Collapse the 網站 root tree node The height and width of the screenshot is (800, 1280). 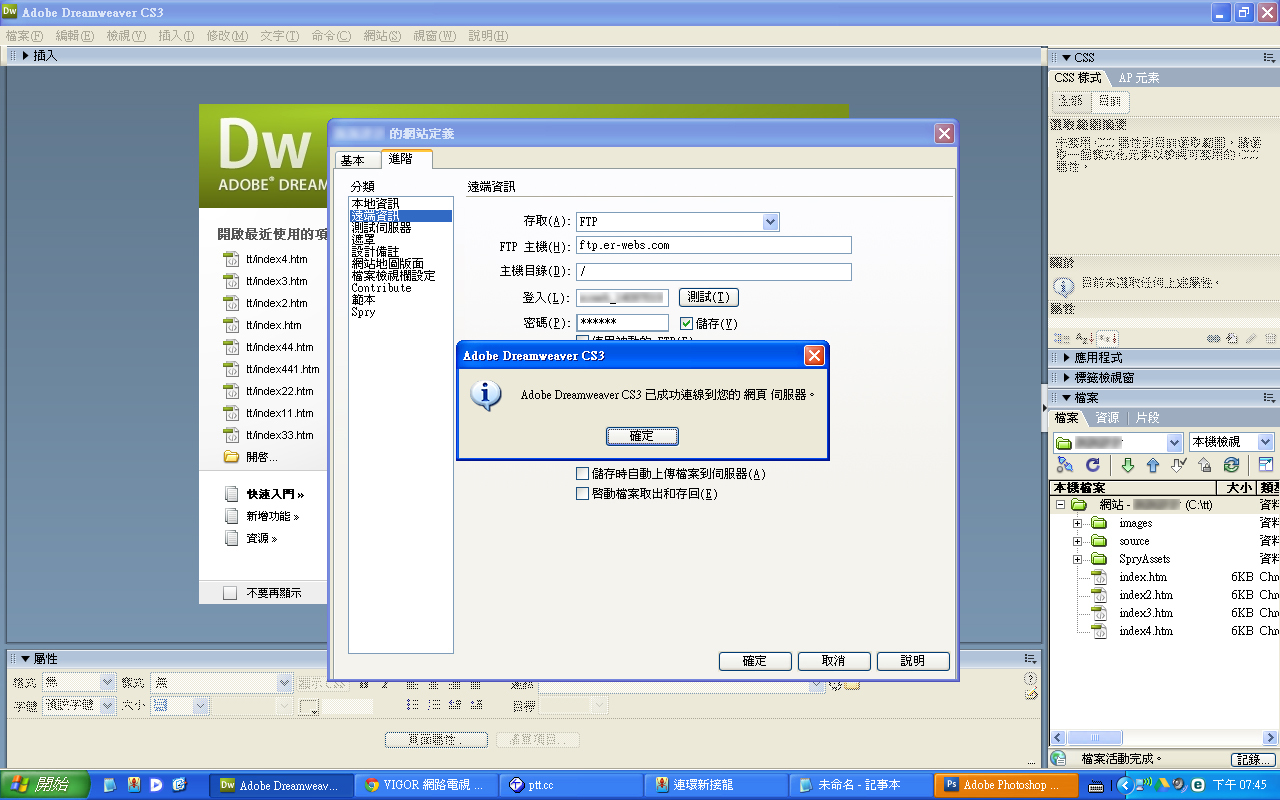1059,505
